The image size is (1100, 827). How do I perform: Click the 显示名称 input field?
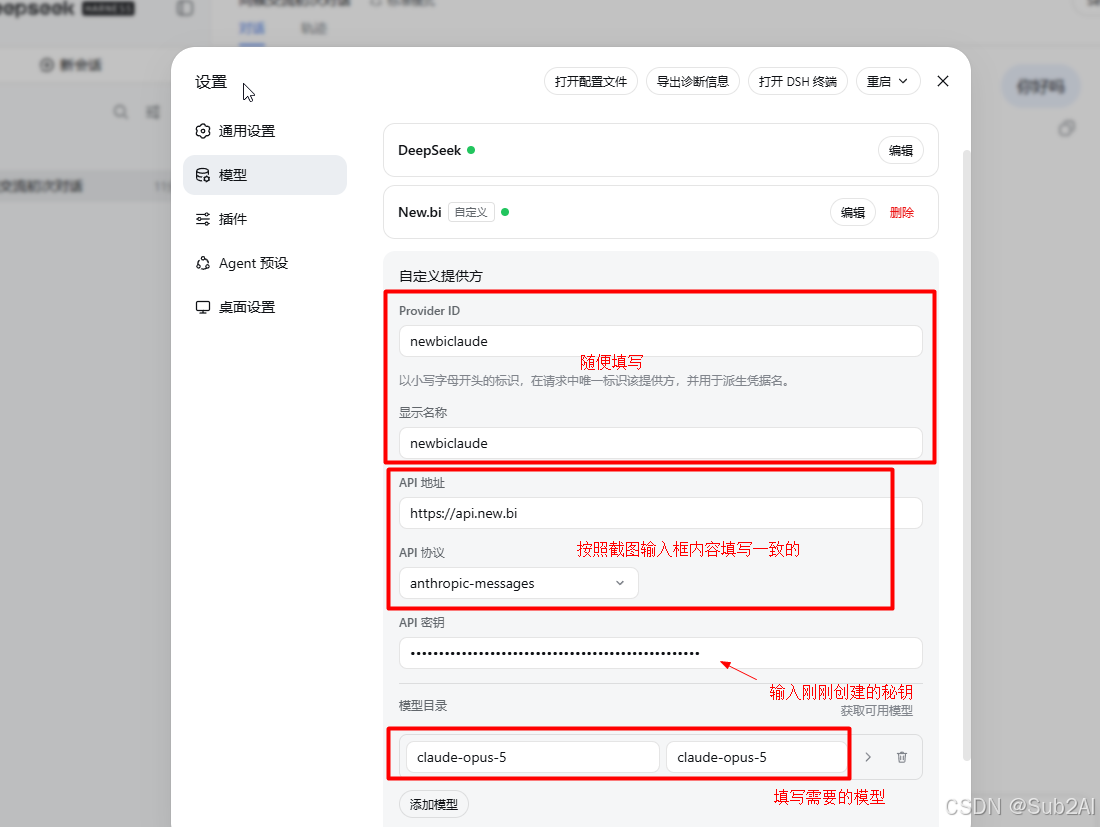click(660, 443)
